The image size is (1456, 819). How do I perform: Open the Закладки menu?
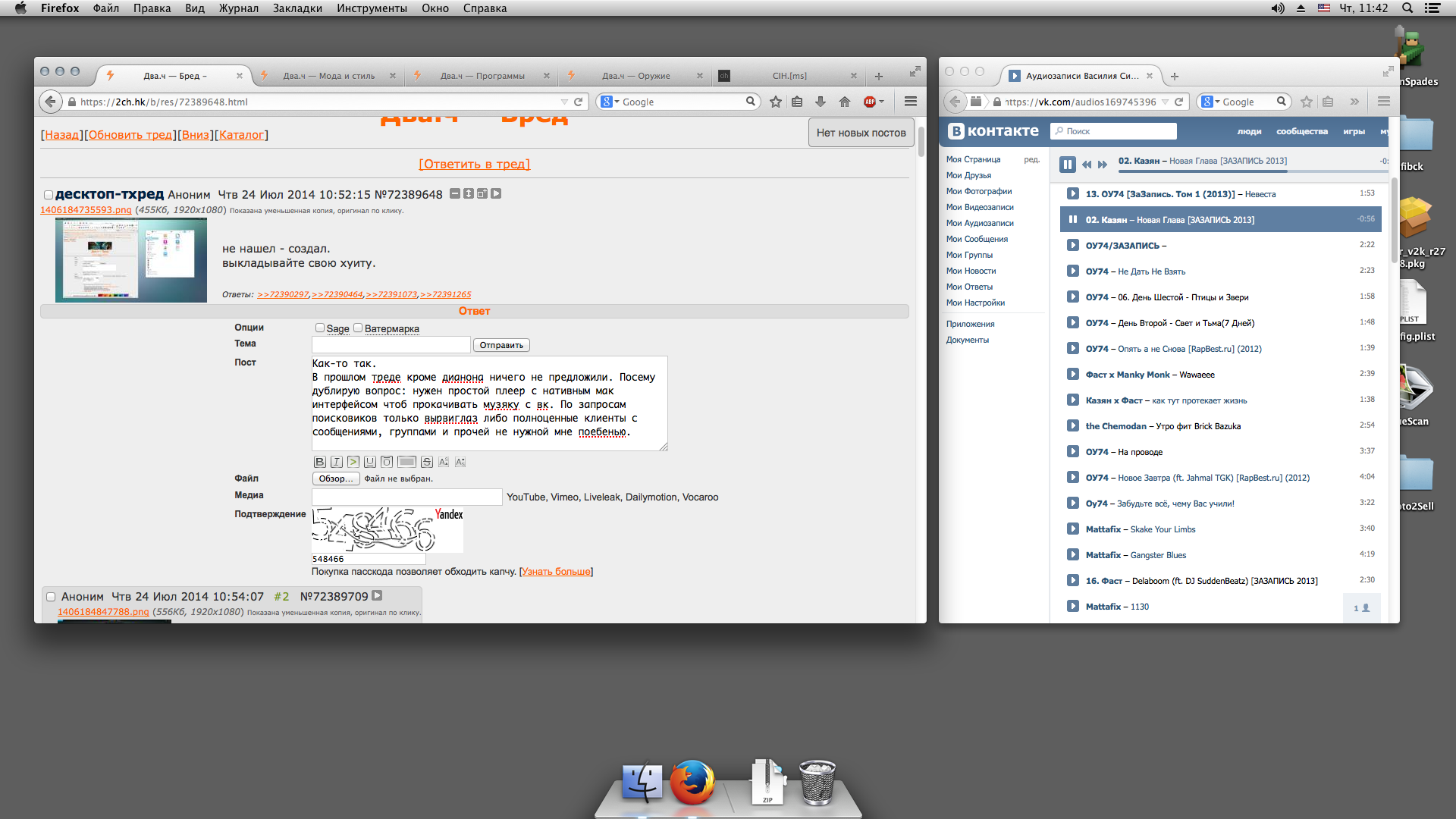click(297, 8)
